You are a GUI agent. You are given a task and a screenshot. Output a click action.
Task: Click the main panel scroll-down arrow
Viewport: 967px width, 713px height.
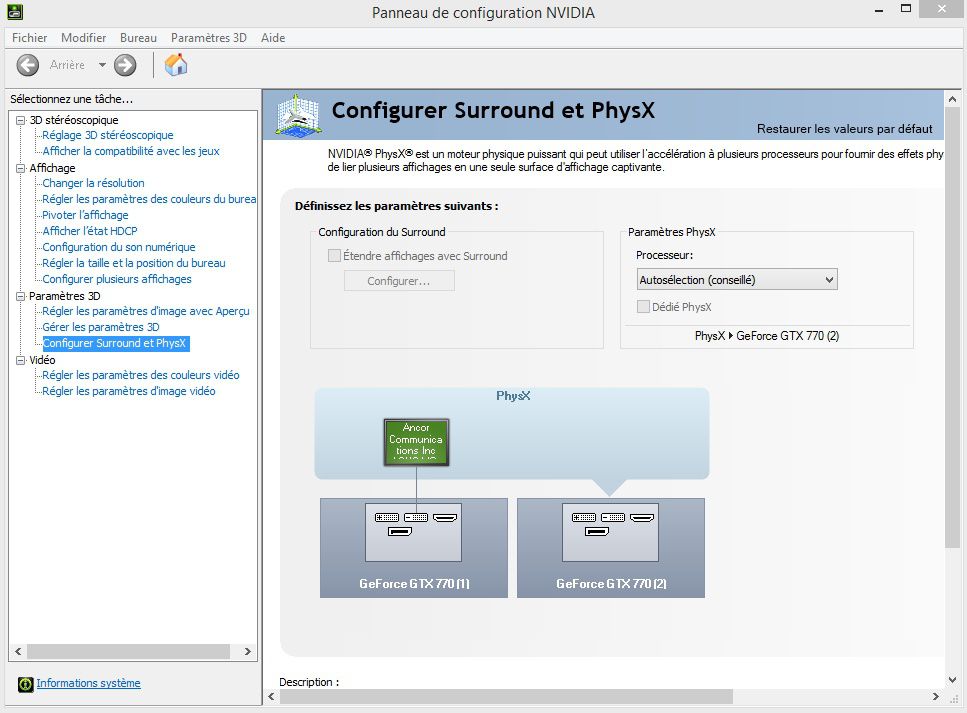952,680
